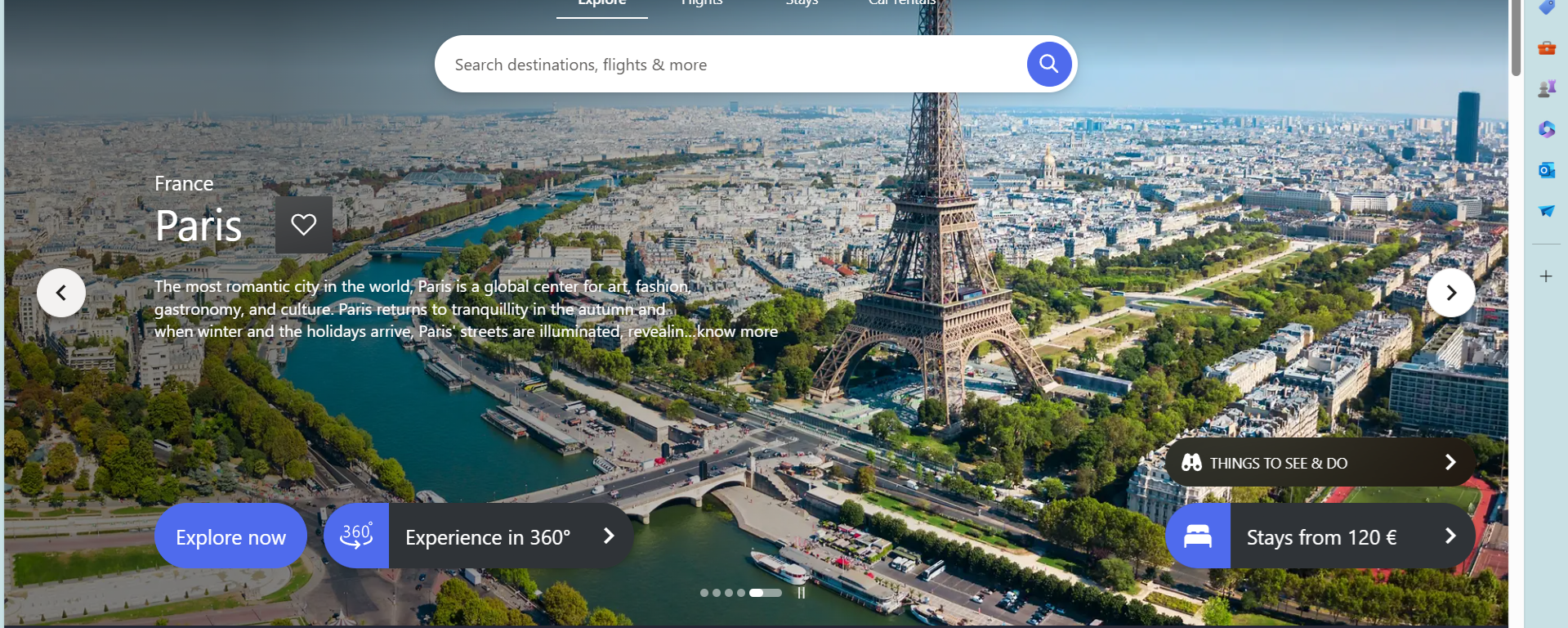Advance to the next destination slide
Screen dimensions: 1568x628
click(1450, 293)
